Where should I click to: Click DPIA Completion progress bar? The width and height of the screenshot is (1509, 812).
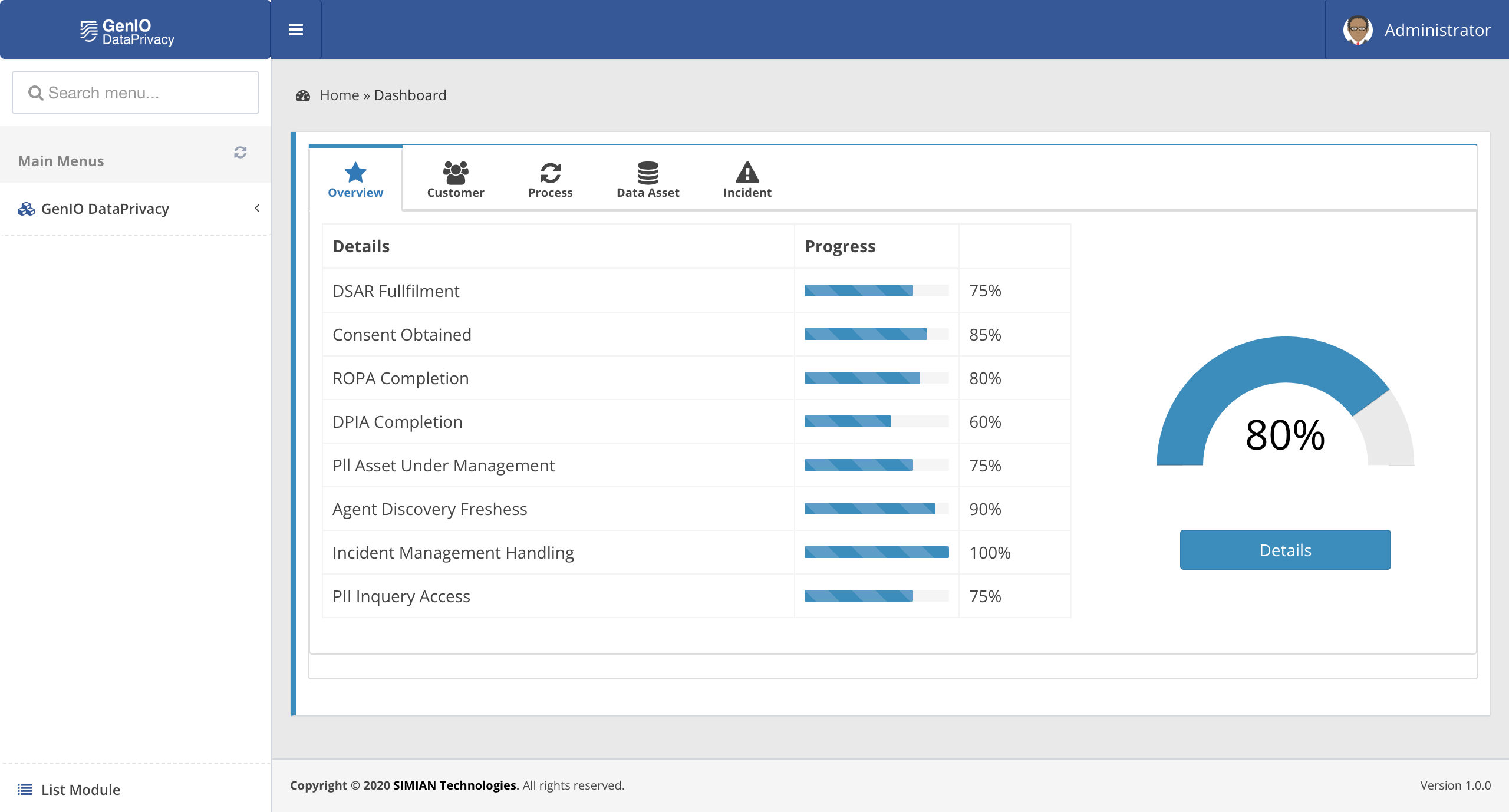(877, 421)
